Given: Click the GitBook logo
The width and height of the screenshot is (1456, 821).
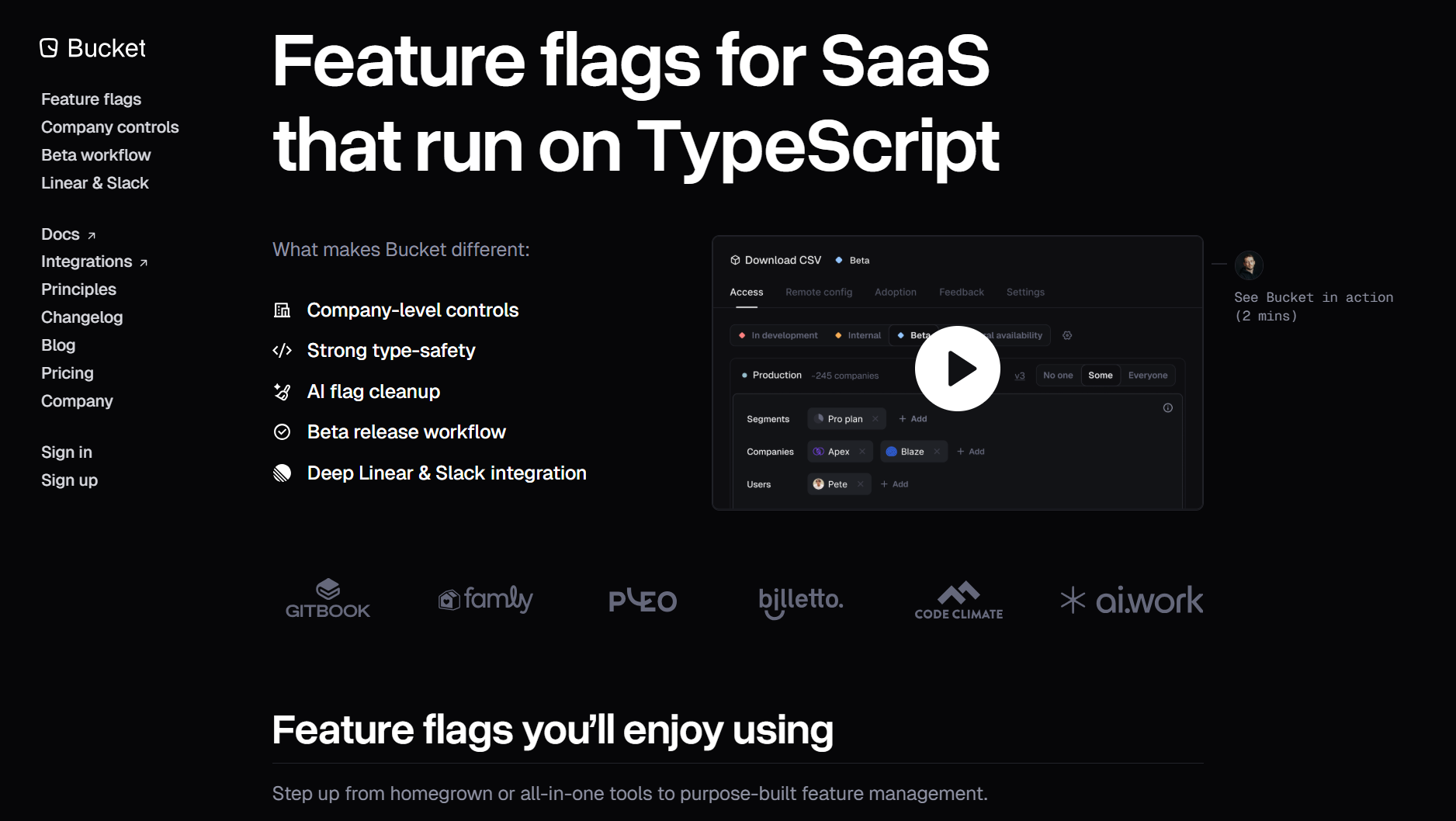Looking at the screenshot, I should coord(328,599).
